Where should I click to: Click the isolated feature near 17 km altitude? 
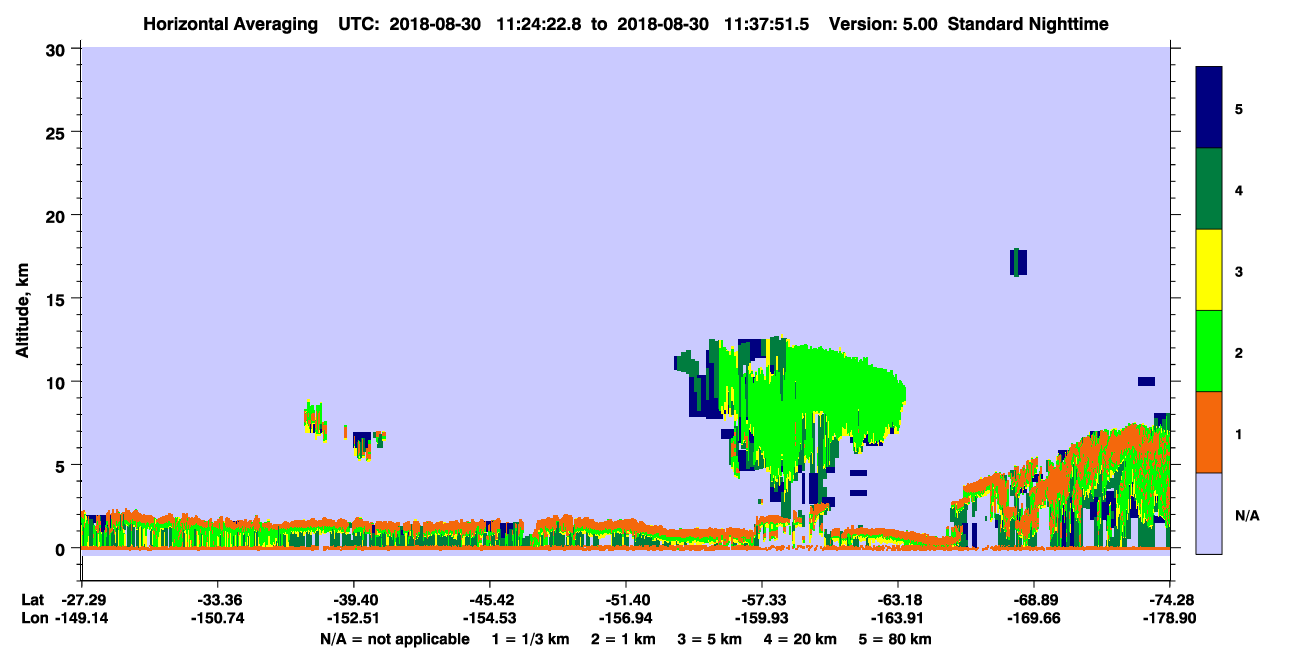(1019, 262)
